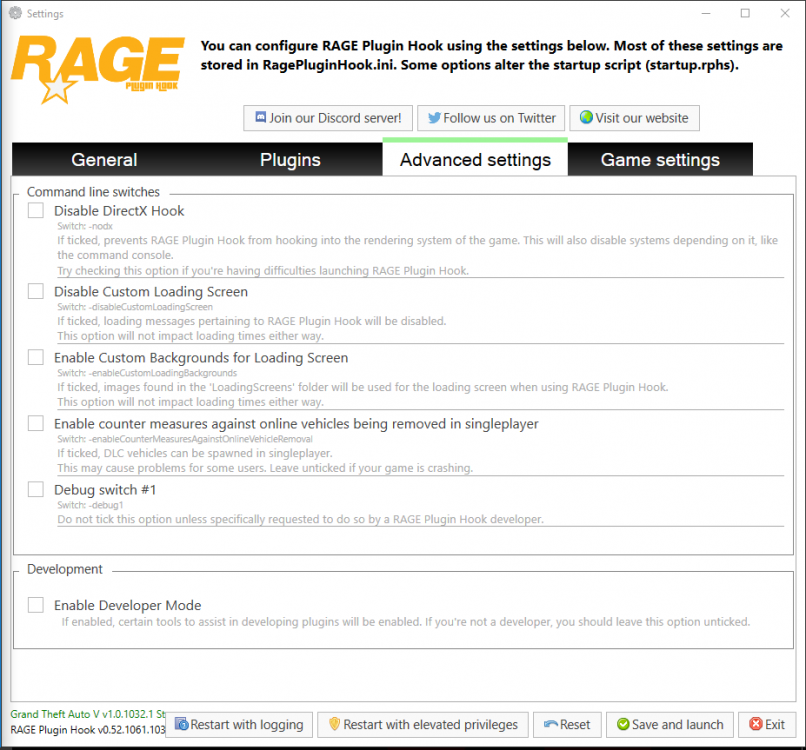Click the 'Switch: -disableCustomLoadingScreen' text
This screenshot has width=806, height=750.
coord(135,306)
